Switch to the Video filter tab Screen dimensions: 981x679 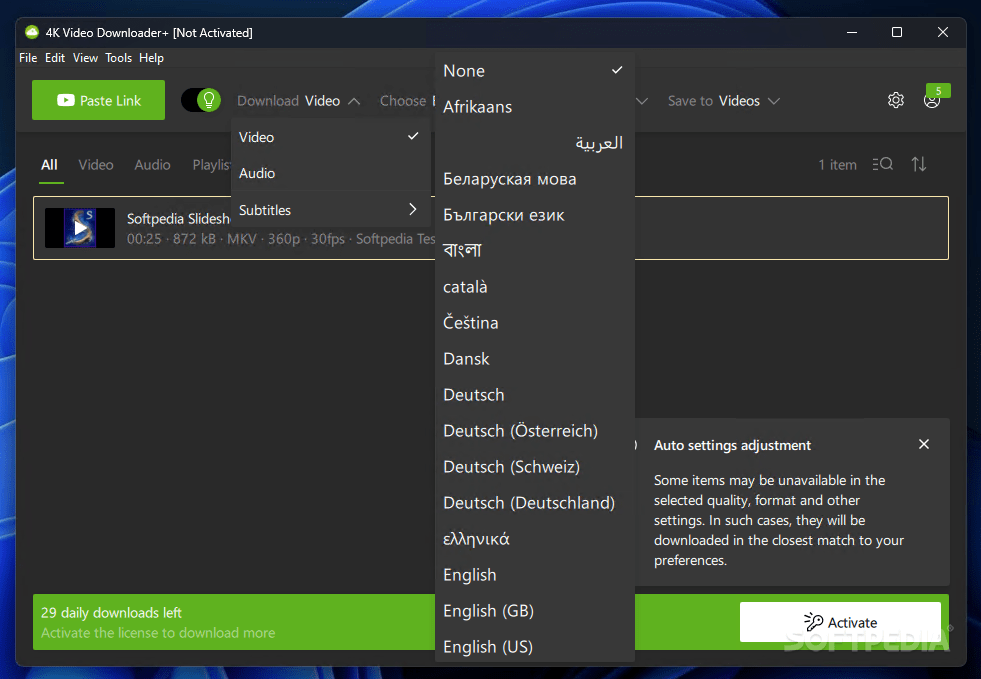96,165
